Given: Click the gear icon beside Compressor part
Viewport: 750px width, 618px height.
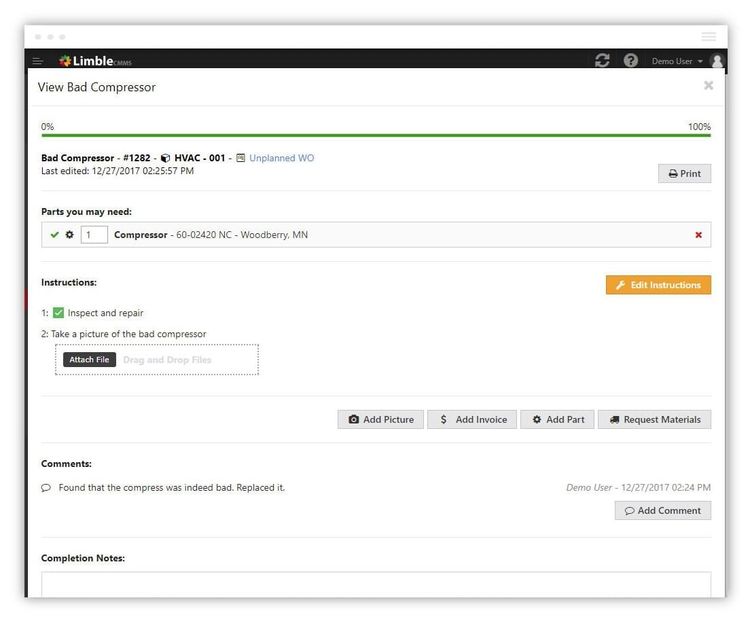Looking at the screenshot, I should (69, 235).
